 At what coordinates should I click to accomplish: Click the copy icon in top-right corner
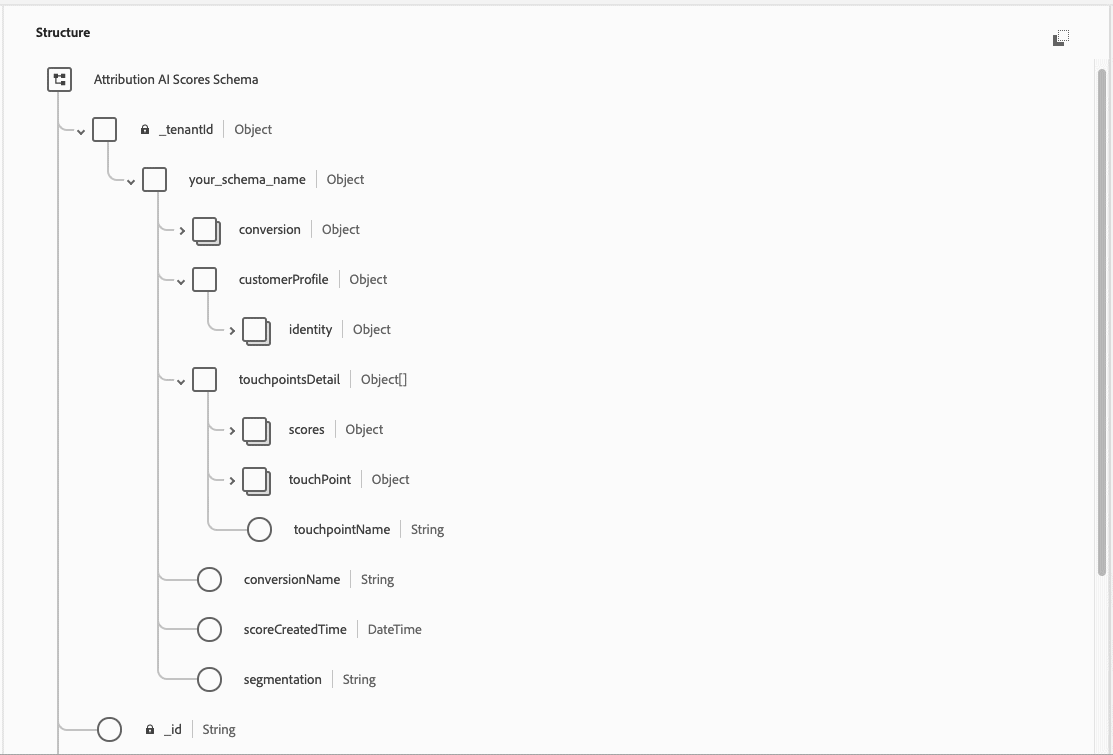coord(1060,37)
